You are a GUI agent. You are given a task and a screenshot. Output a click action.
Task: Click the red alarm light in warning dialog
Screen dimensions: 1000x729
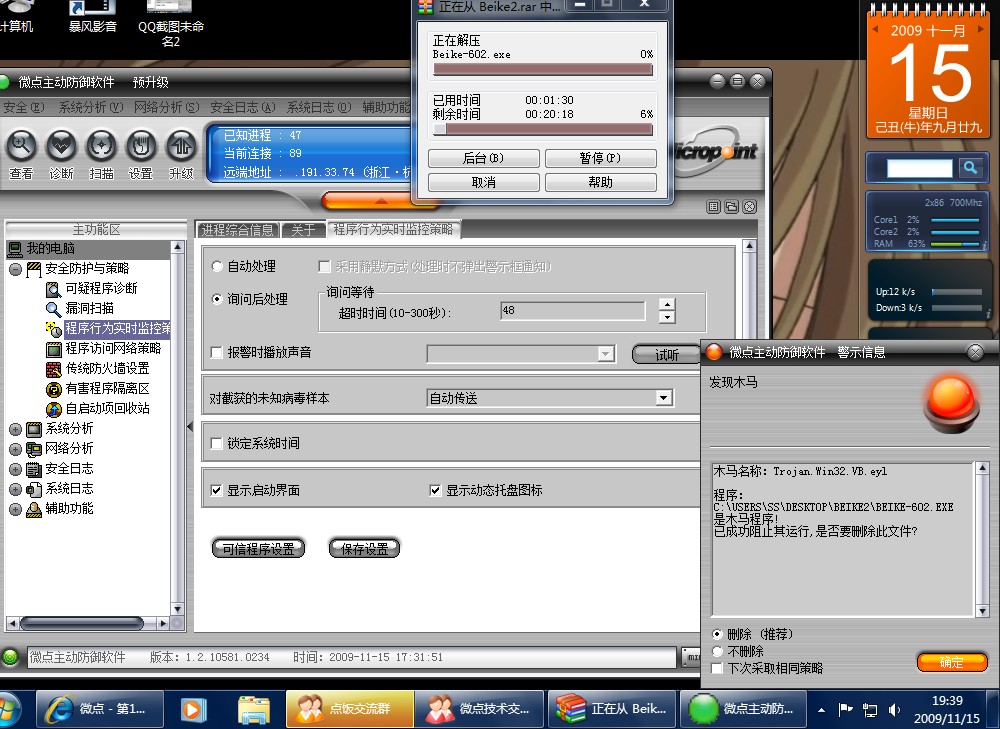coord(952,403)
